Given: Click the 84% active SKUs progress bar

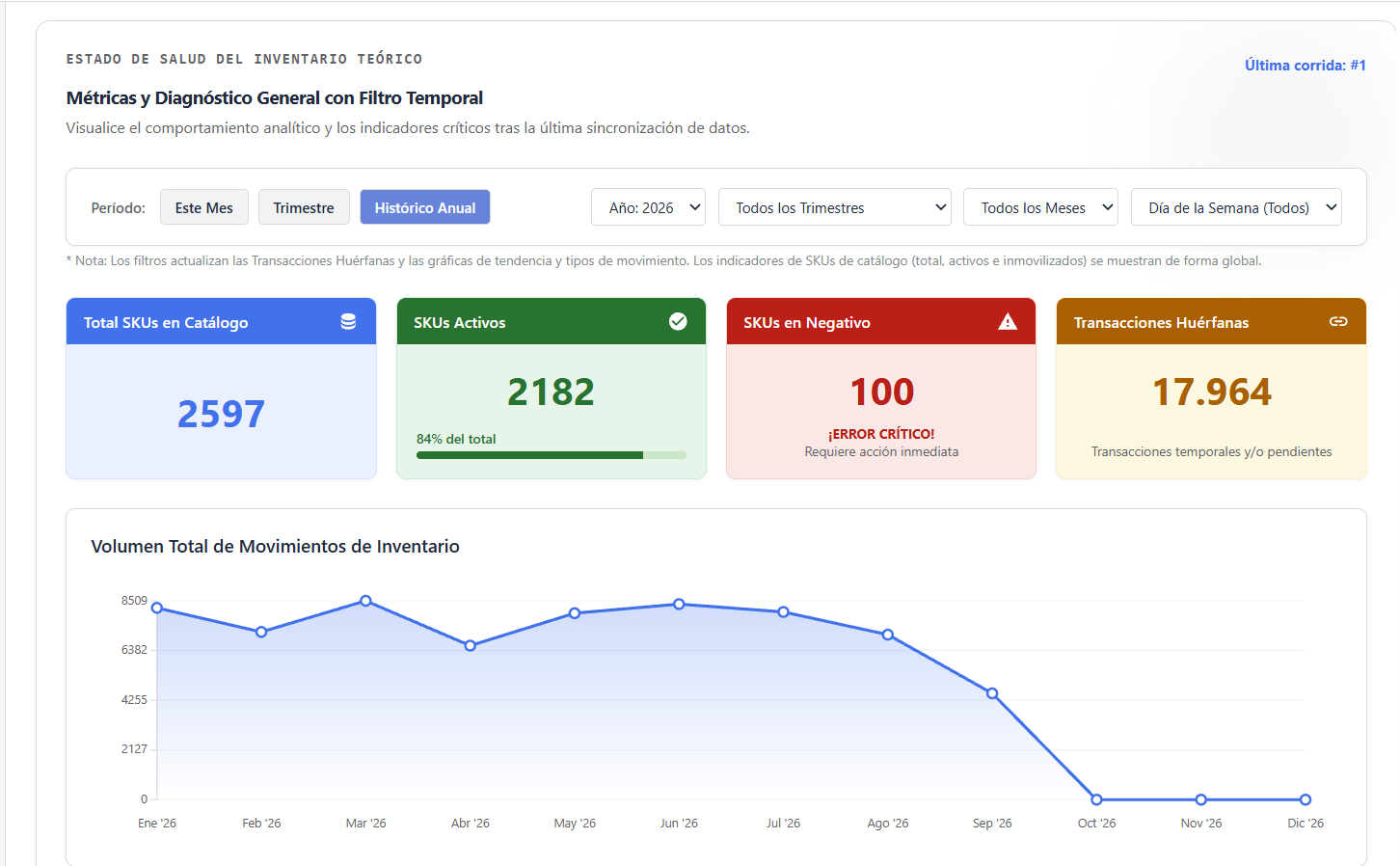Looking at the screenshot, I should (552, 455).
